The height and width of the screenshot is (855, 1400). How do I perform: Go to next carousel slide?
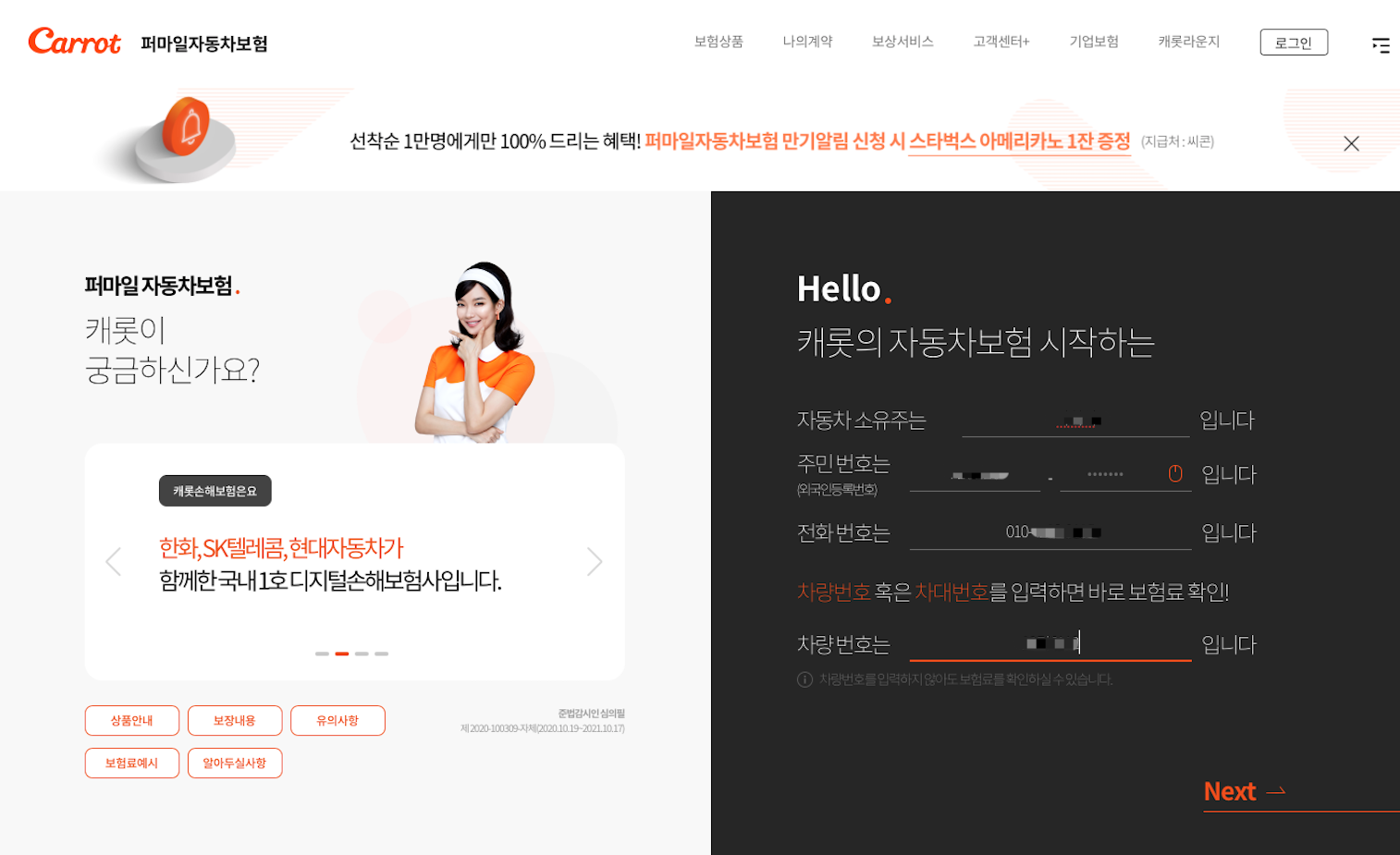[x=595, y=561]
